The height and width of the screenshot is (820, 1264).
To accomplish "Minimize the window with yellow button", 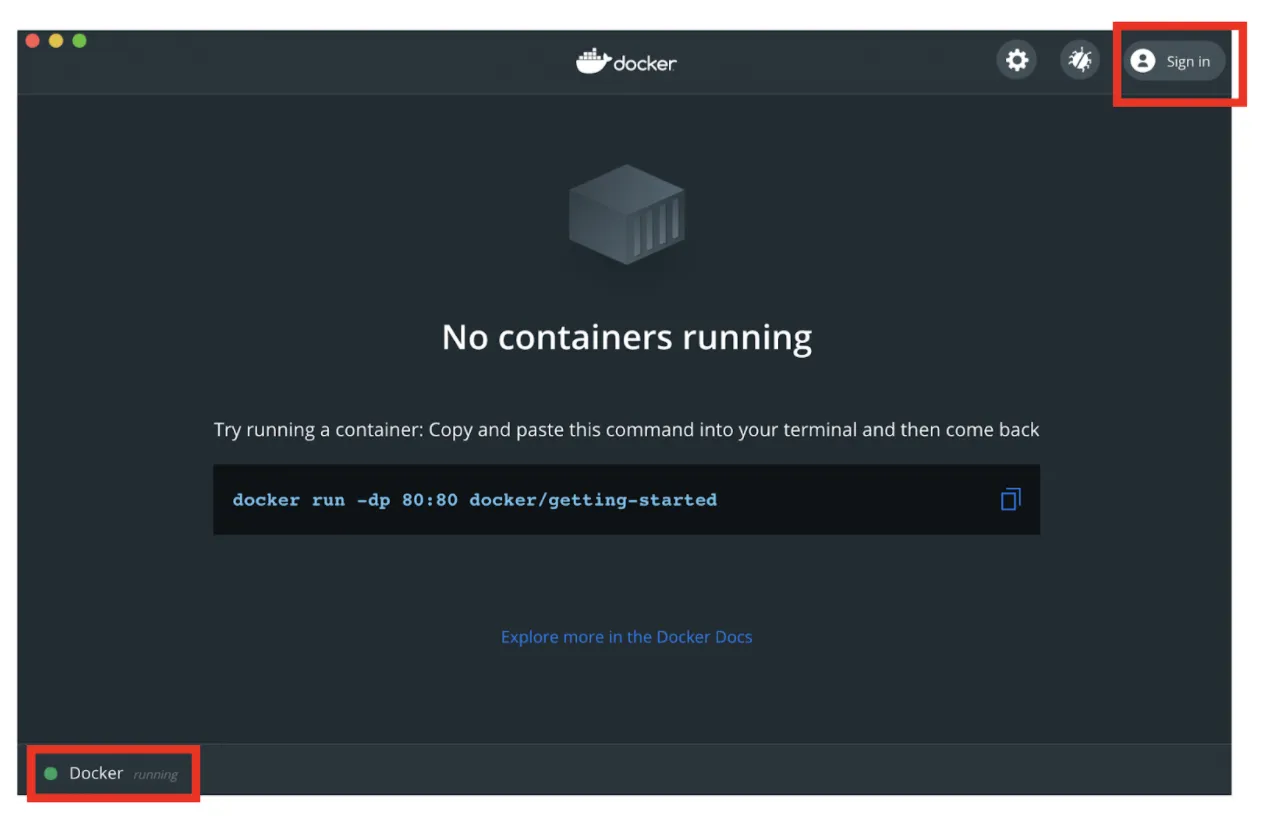I will pos(56,40).
